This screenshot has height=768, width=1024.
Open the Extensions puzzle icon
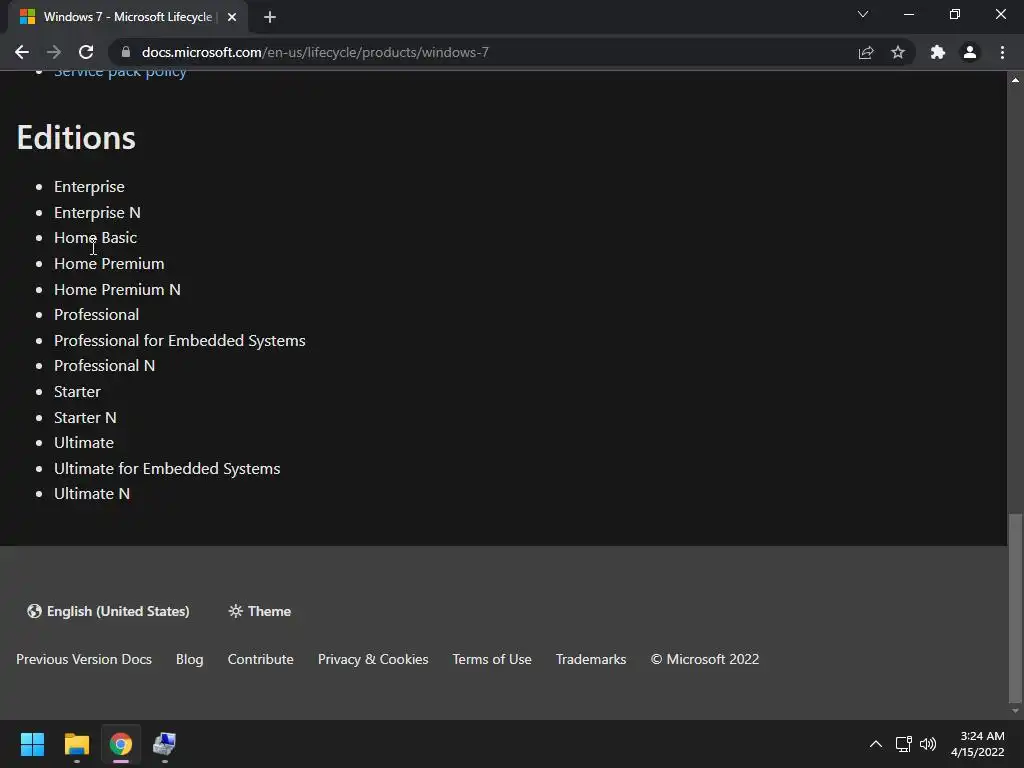pyautogui.click(x=938, y=52)
